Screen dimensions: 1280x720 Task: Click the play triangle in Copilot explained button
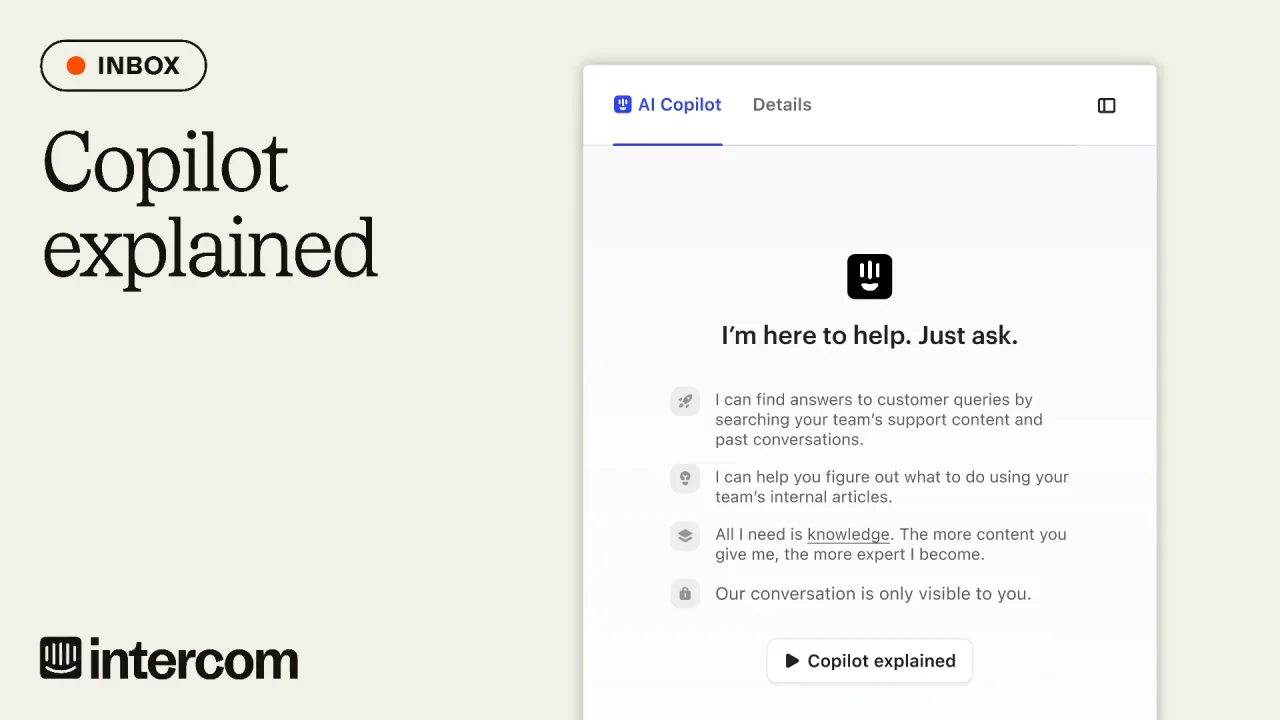click(792, 661)
